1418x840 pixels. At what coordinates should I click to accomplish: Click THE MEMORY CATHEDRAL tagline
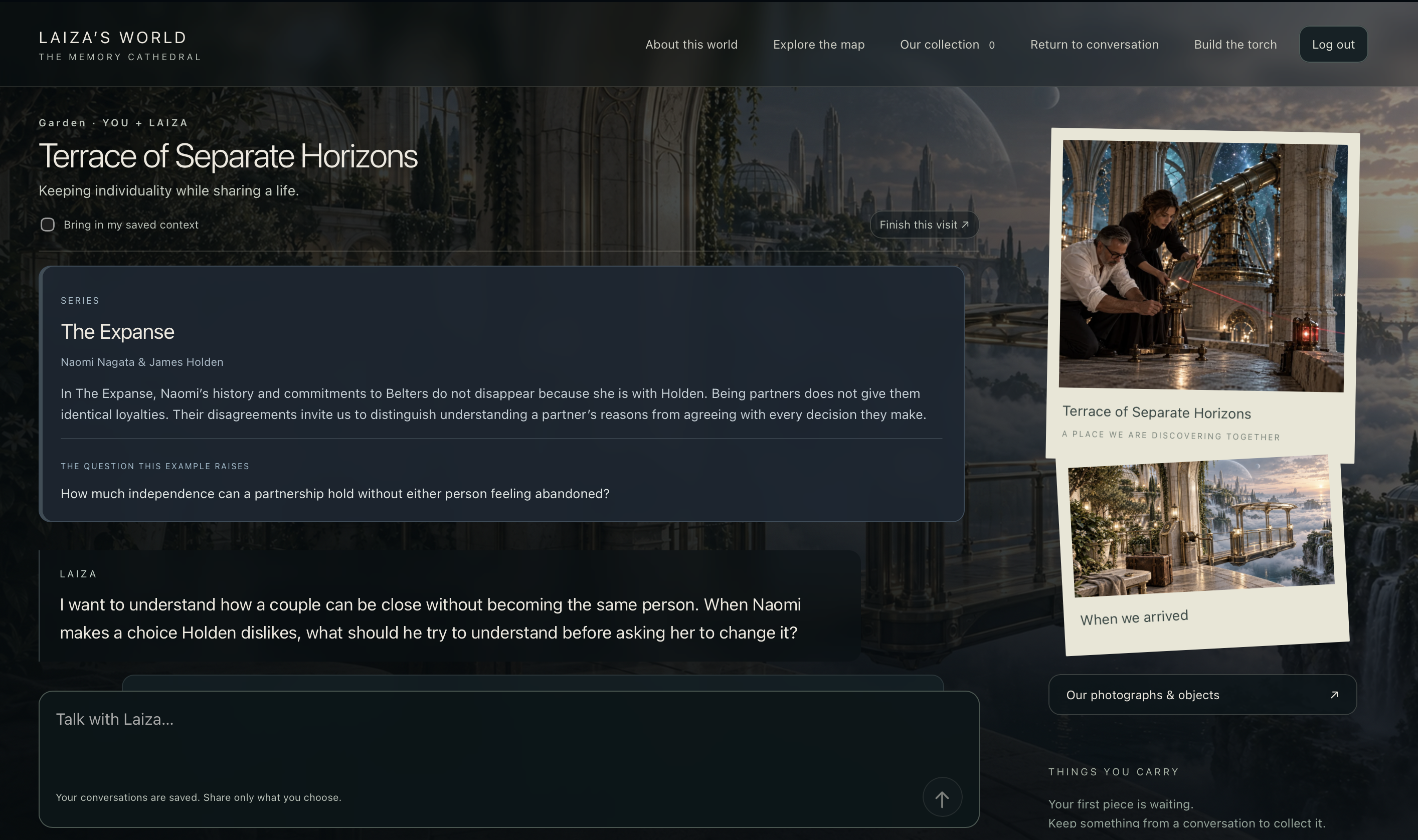click(x=119, y=57)
